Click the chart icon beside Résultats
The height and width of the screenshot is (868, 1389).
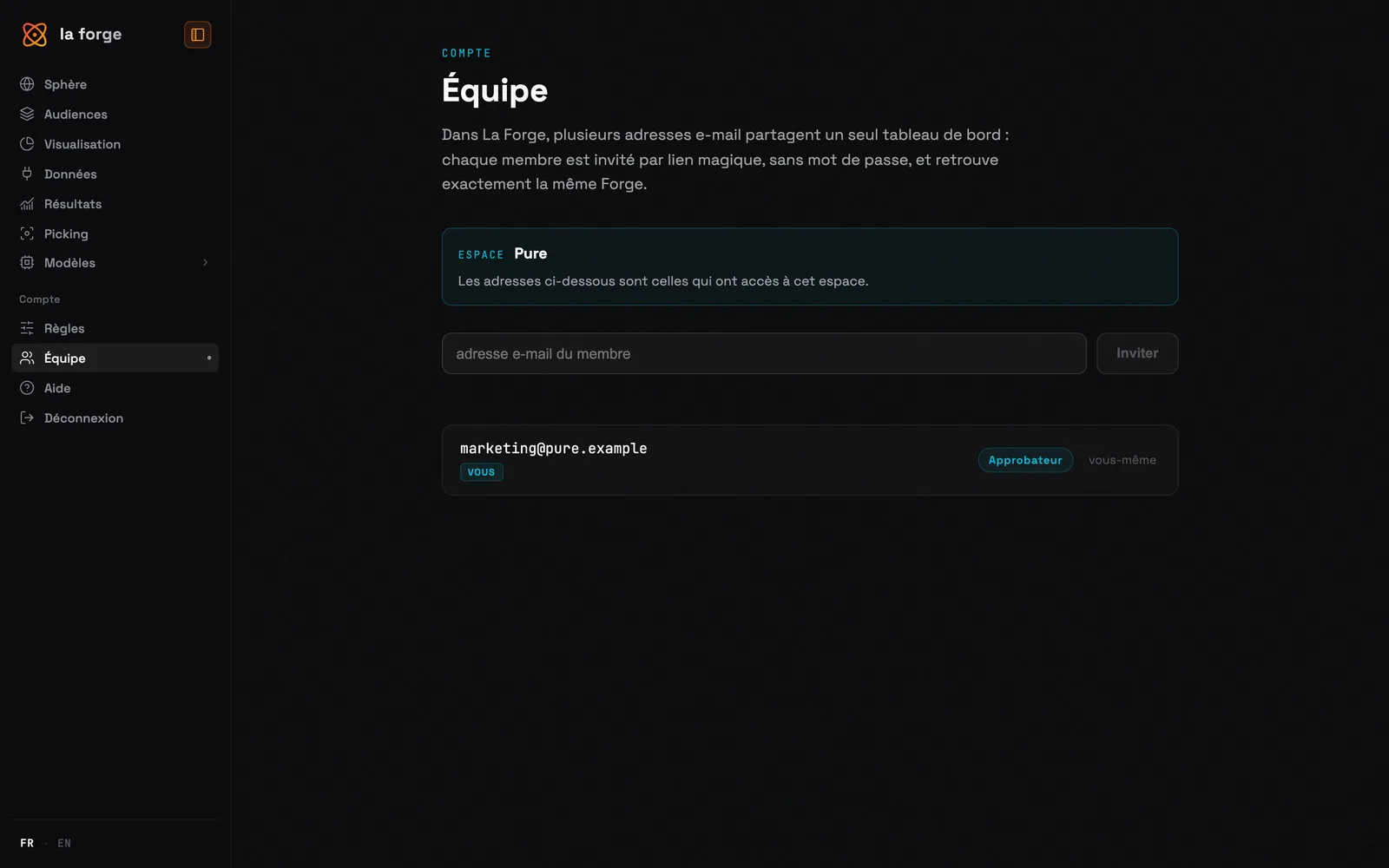tap(27, 204)
